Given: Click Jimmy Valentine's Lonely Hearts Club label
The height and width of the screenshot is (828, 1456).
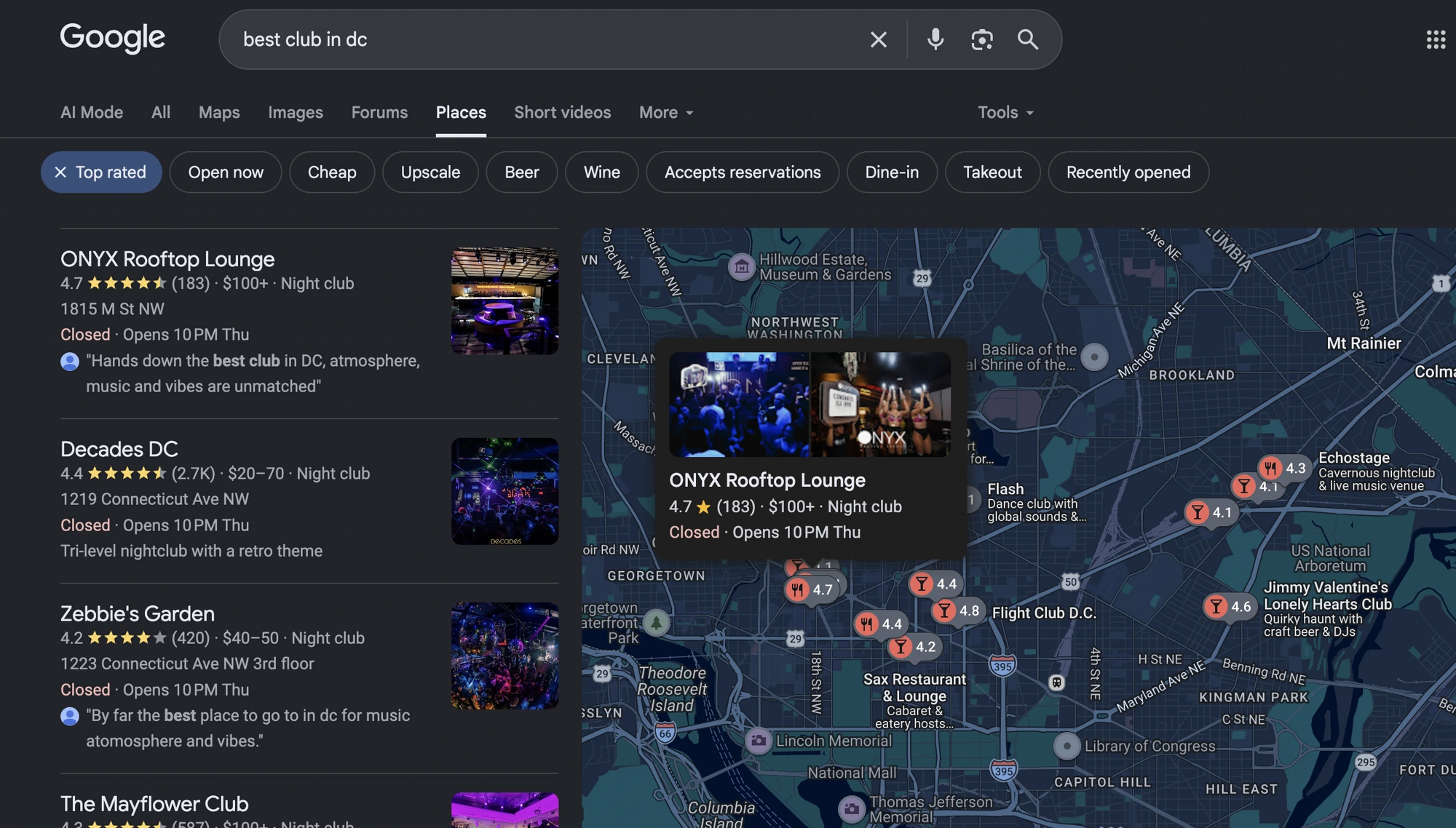Looking at the screenshot, I should pyautogui.click(x=1327, y=596).
